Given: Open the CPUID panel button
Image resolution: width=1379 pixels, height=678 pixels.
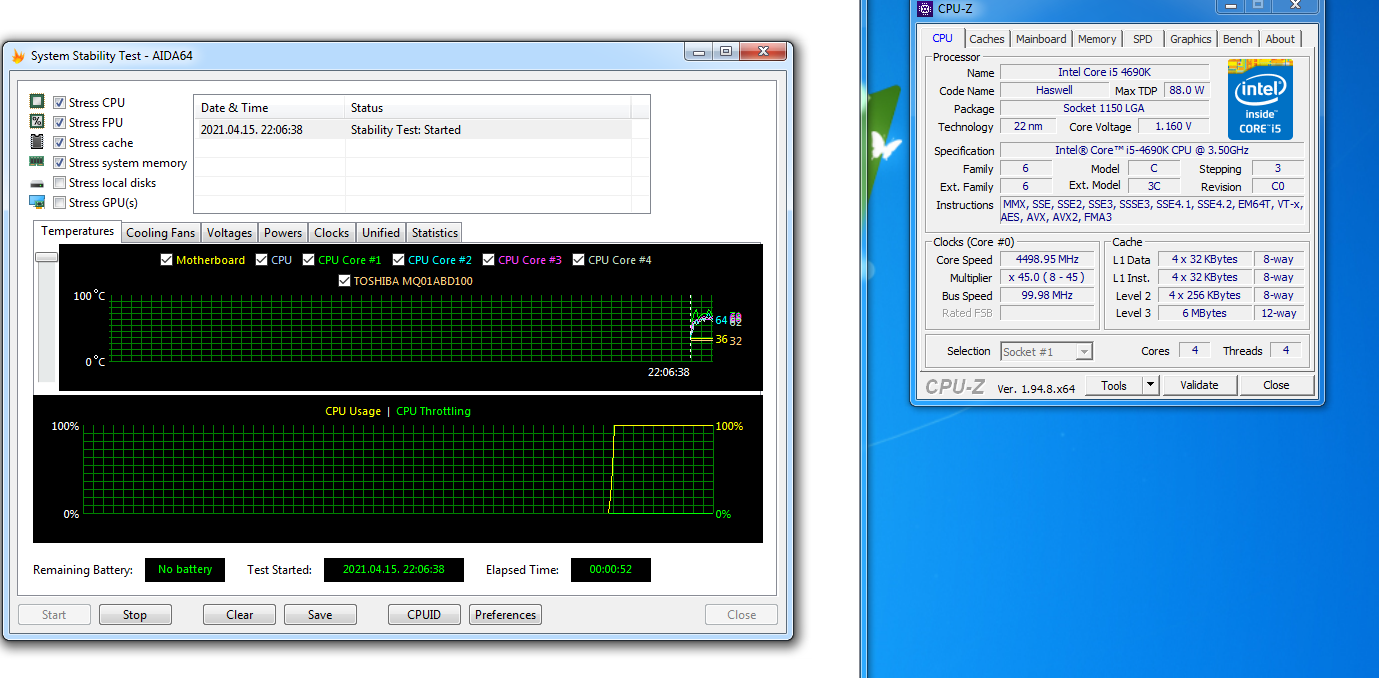Looking at the screenshot, I should pyautogui.click(x=424, y=615).
